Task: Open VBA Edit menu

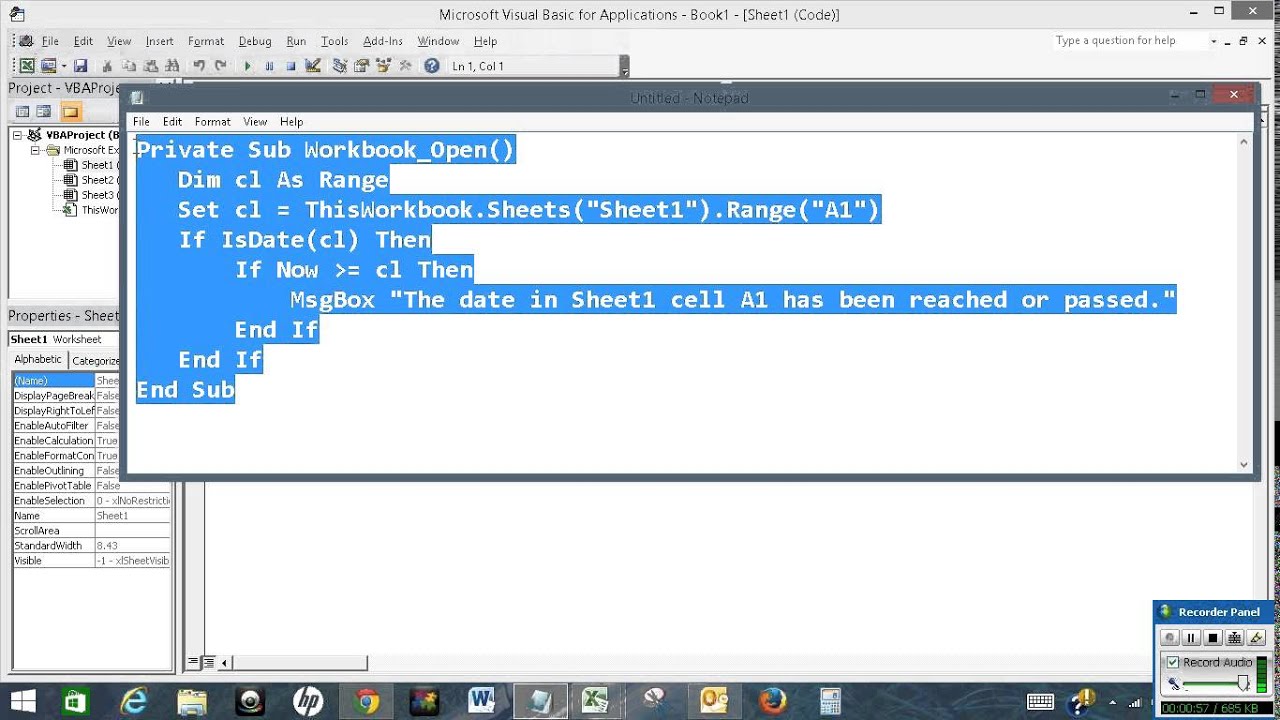Action: click(x=83, y=41)
